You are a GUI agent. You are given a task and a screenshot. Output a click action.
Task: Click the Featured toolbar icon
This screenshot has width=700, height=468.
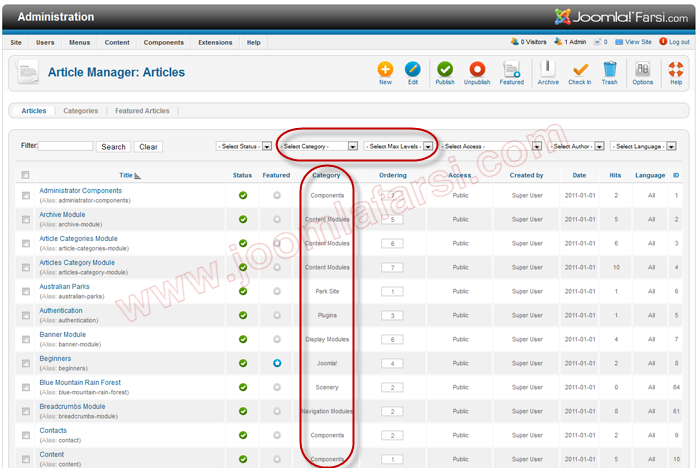coord(511,70)
